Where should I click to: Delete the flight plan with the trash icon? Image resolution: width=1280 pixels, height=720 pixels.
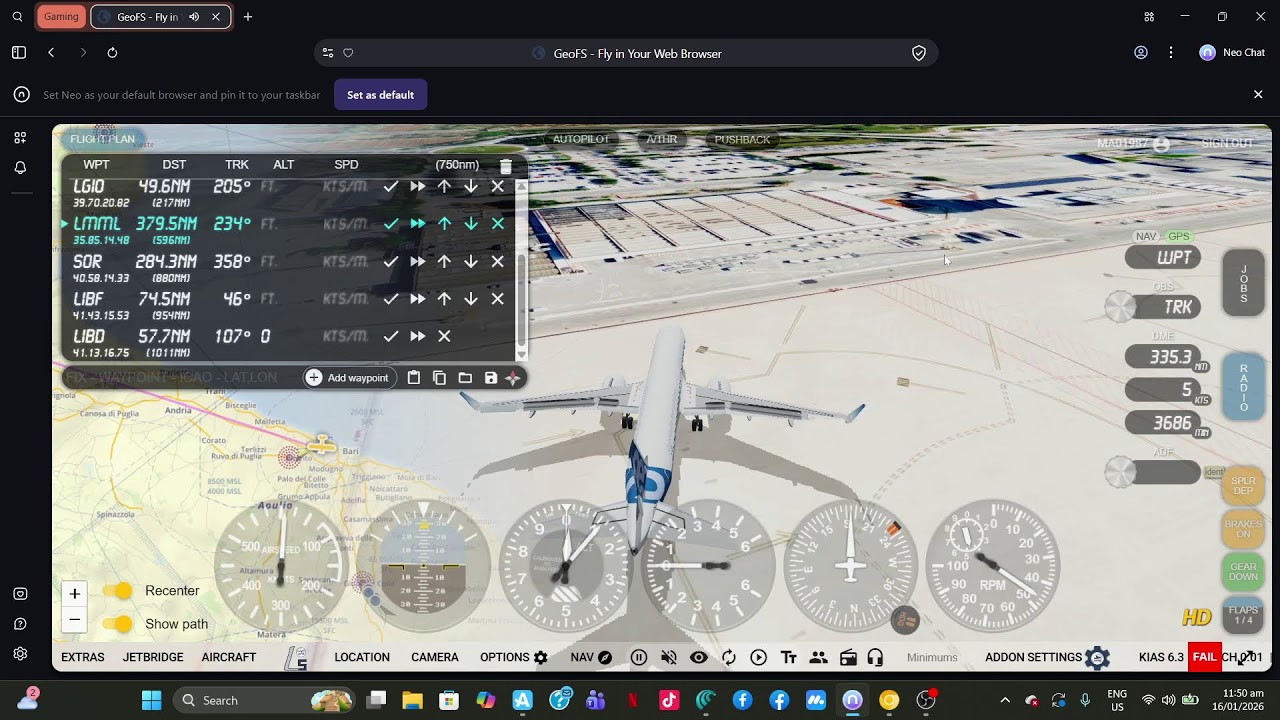[x=506, y=166]
